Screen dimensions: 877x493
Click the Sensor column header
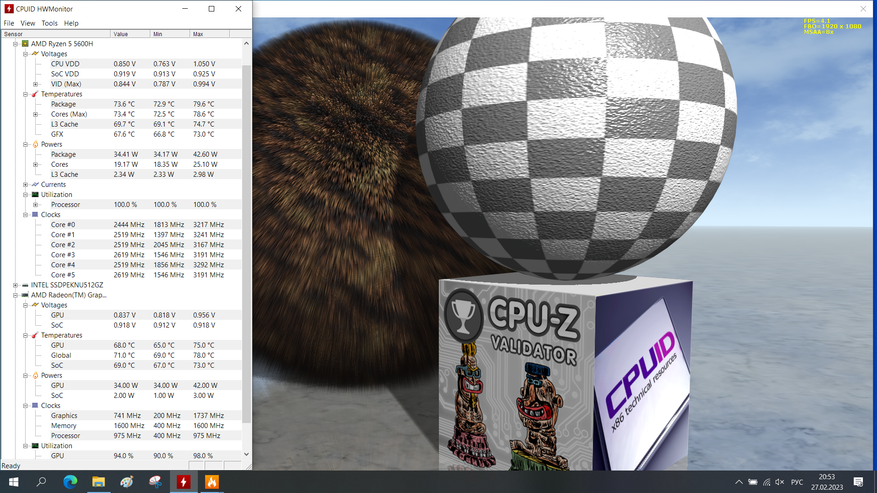click(x=55, y=34)
